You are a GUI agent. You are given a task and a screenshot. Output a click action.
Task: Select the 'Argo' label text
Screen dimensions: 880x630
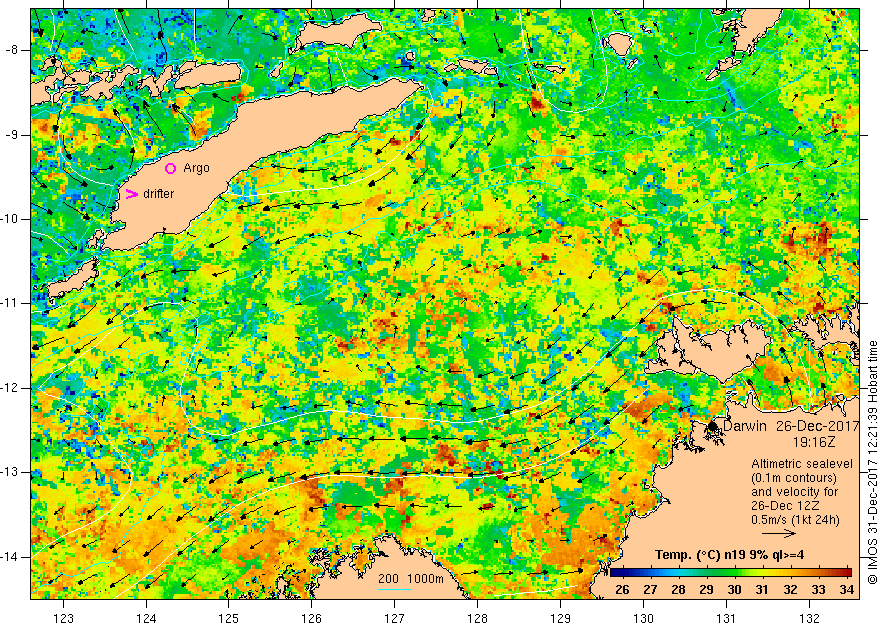(196, 168)
